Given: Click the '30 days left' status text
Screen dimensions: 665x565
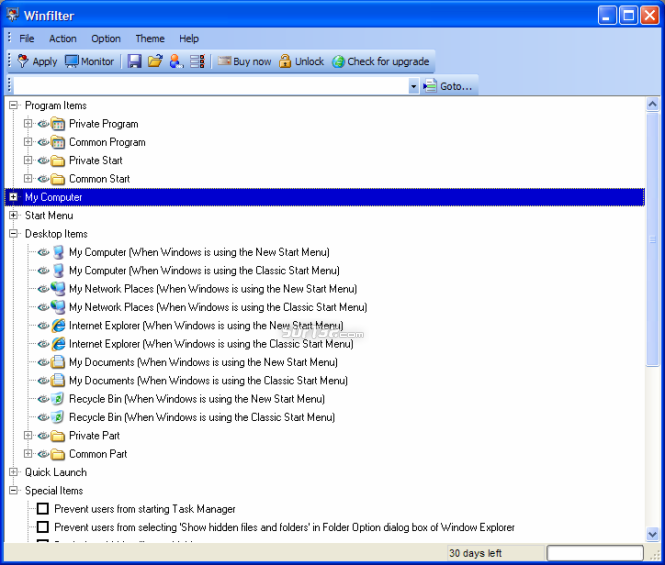Looking at the screenshot, I should tap(475, 553).
